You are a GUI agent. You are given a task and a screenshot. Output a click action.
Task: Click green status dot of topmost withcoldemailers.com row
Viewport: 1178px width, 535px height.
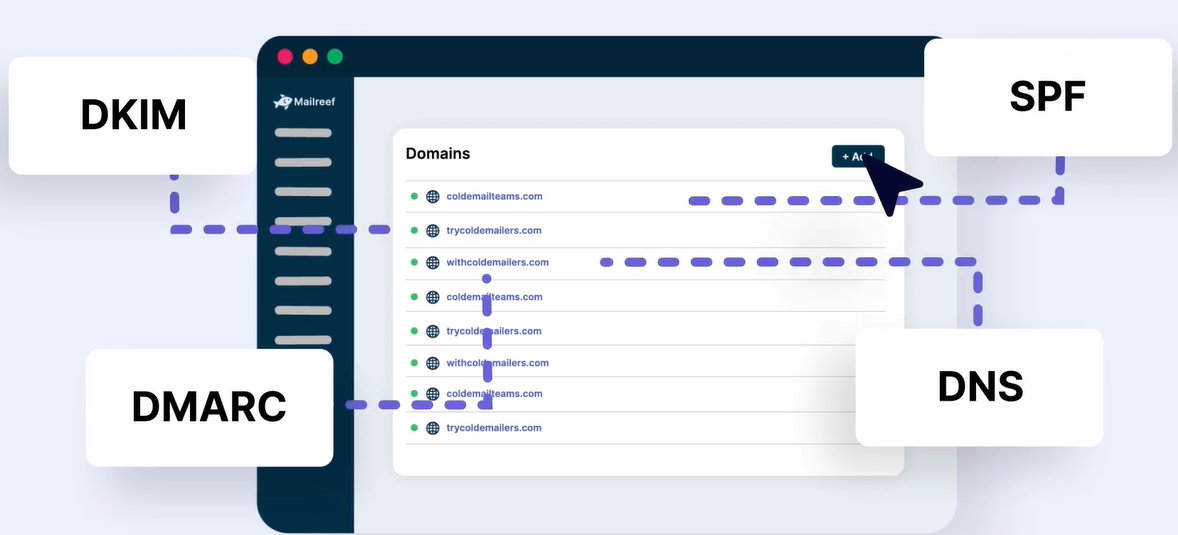click(414, 262)
